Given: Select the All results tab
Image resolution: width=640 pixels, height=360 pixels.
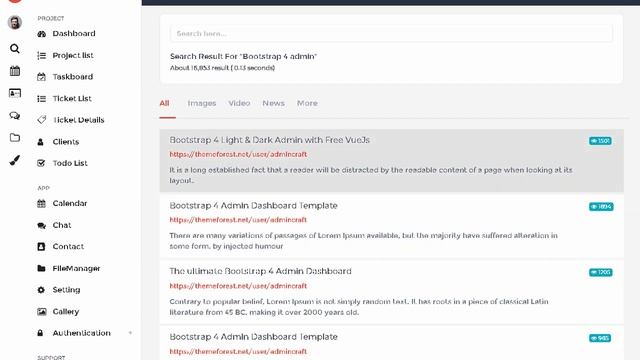Looking at the screenshot, I should point(164,103).
